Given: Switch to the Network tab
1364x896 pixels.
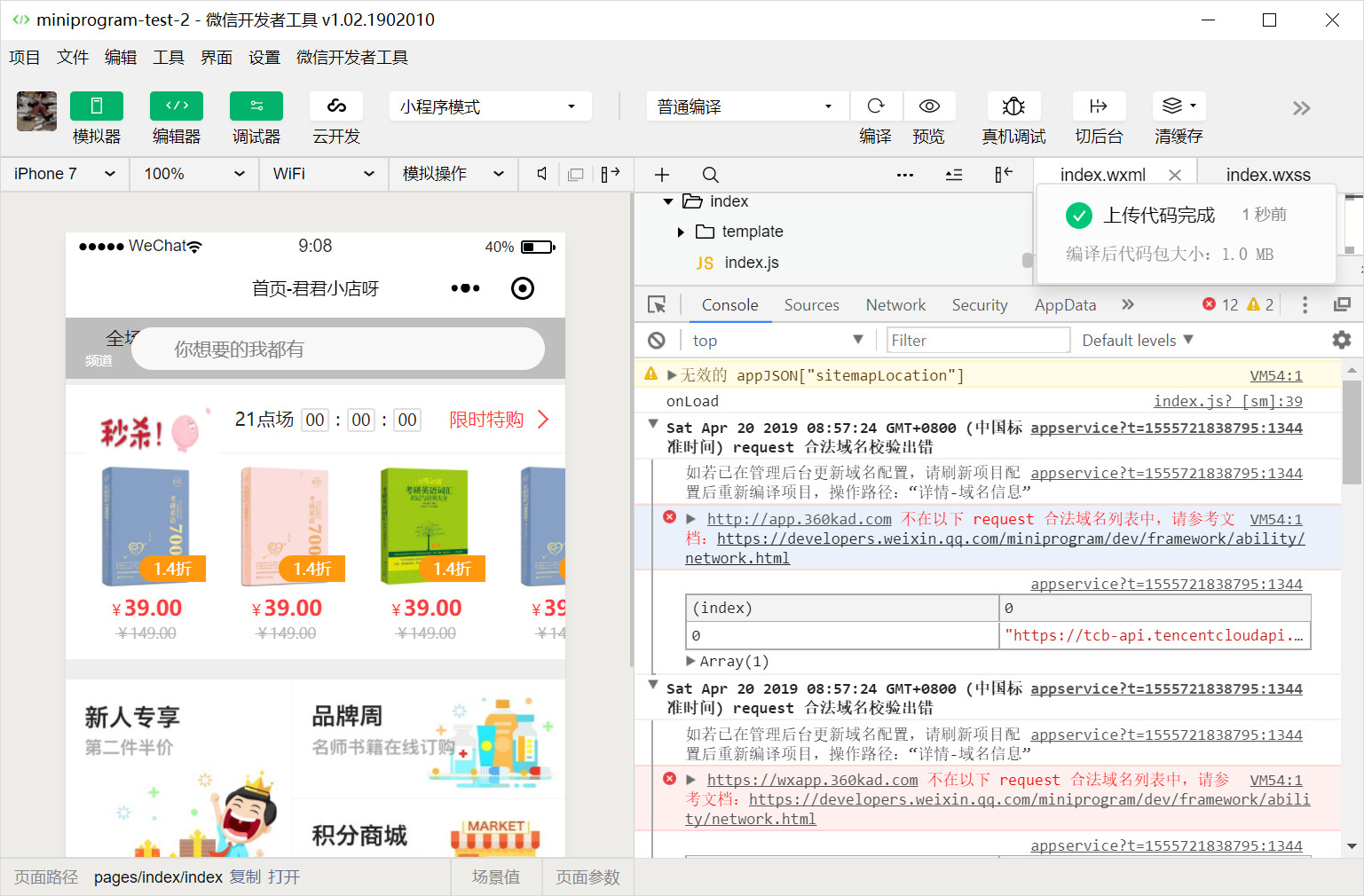Looking at the screenshot, I should [895, 305].
